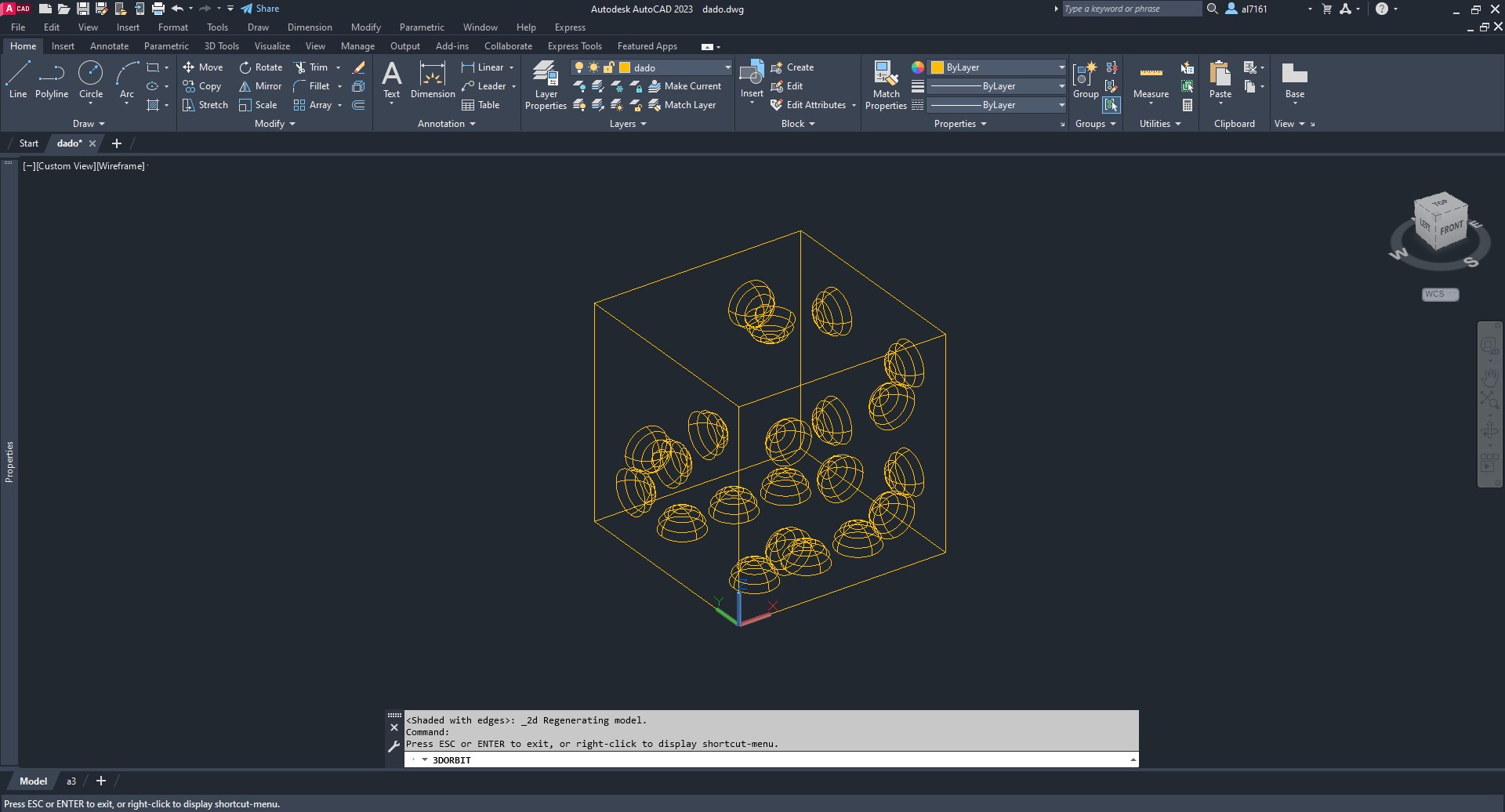The image size is (1505, 812).
Task: Click the Mirror tool
Action: tap(260, 86)
